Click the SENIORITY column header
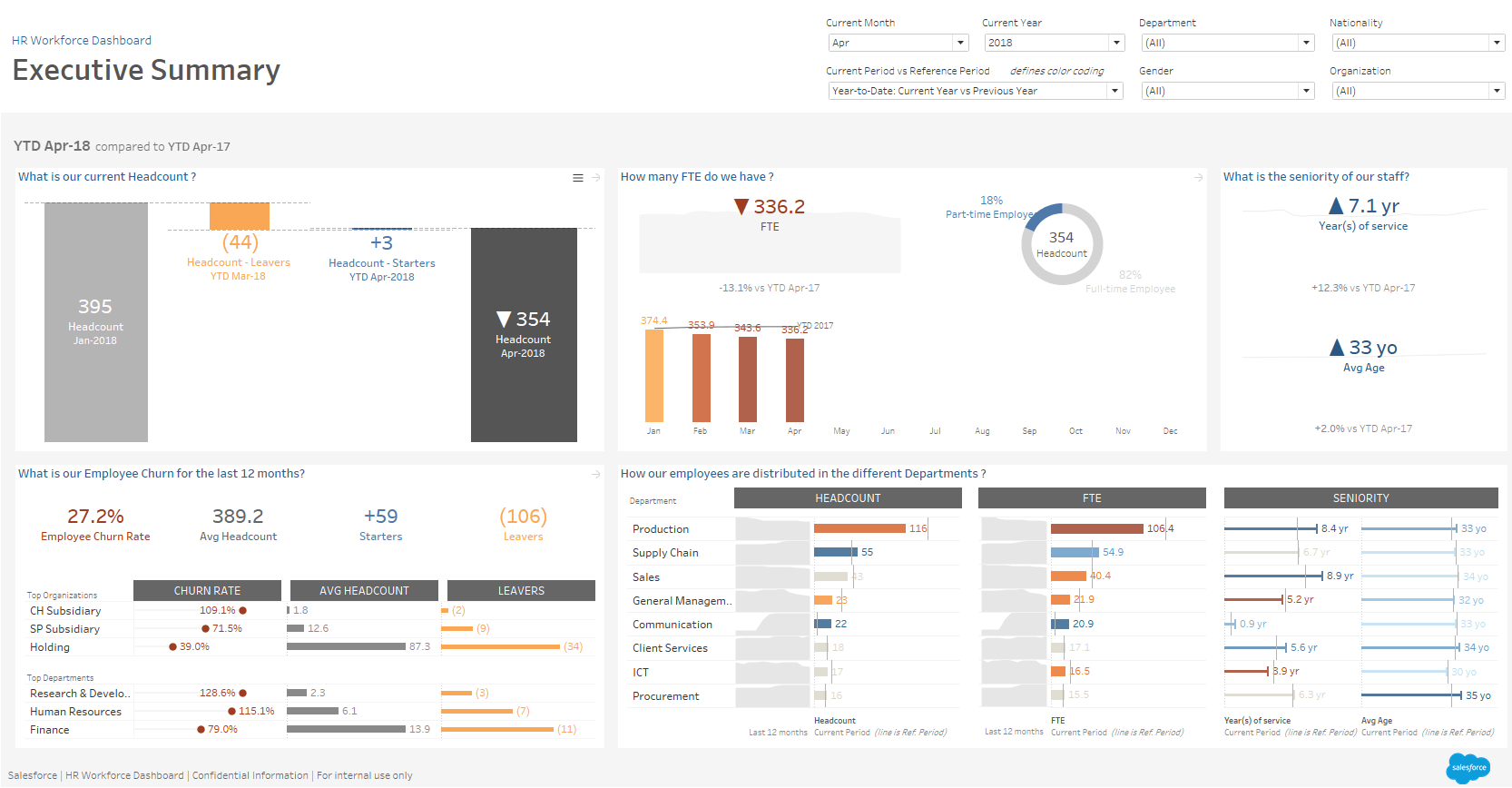This screenshot has height=788, width=1512. (1360, 498)
